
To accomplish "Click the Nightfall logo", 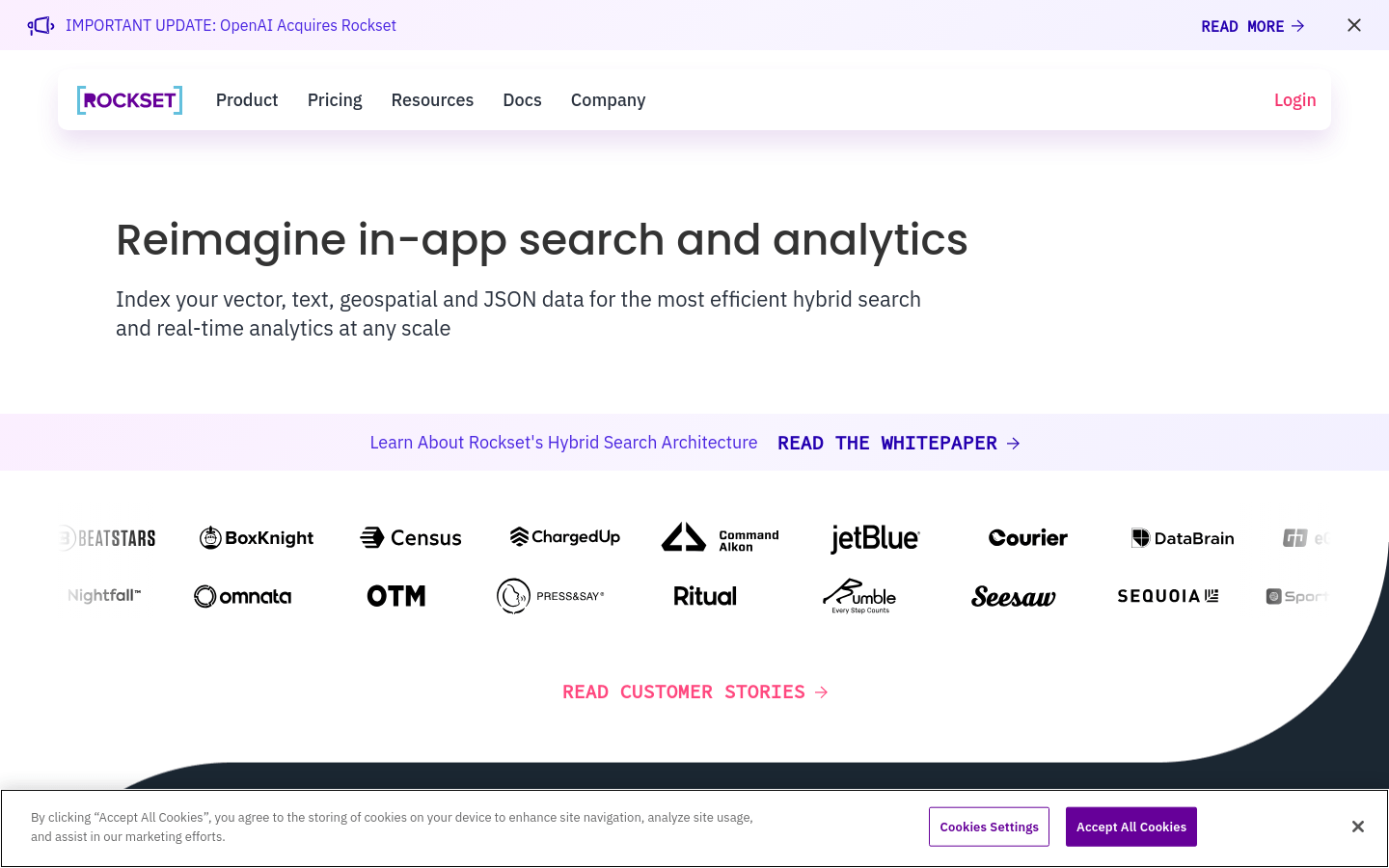I will [x=104, y=596].
